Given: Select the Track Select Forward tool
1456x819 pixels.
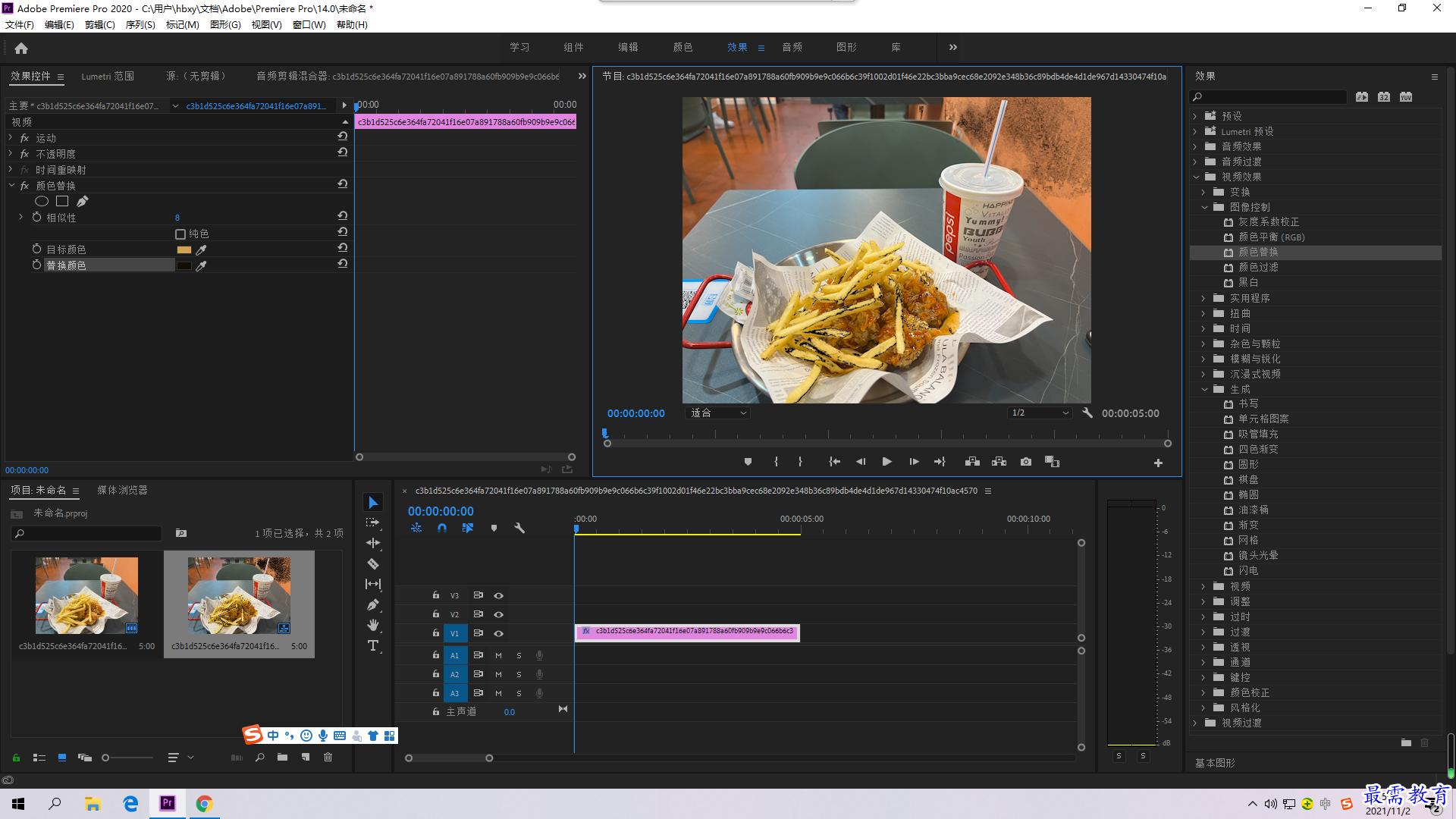Looking at the screenshot, I should pyautogui.click(x=373, y=522).
